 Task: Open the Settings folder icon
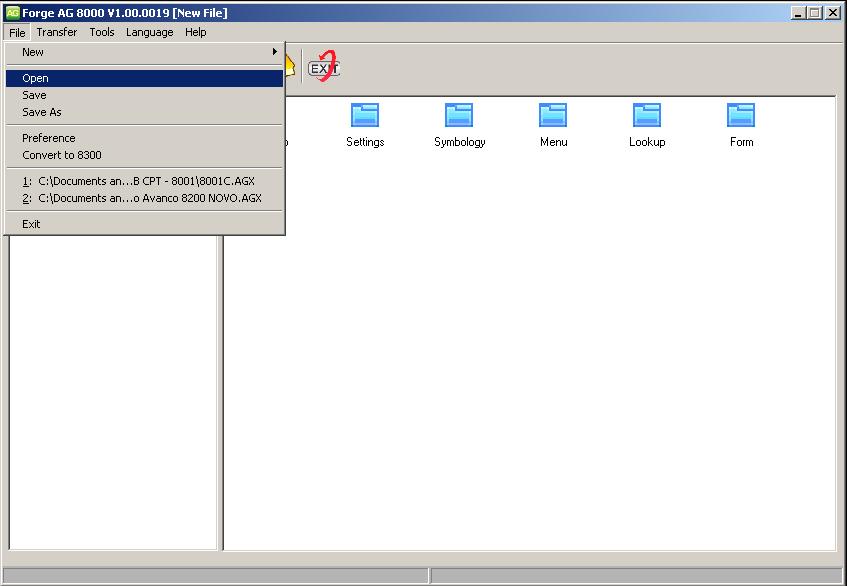pos(365,115)
